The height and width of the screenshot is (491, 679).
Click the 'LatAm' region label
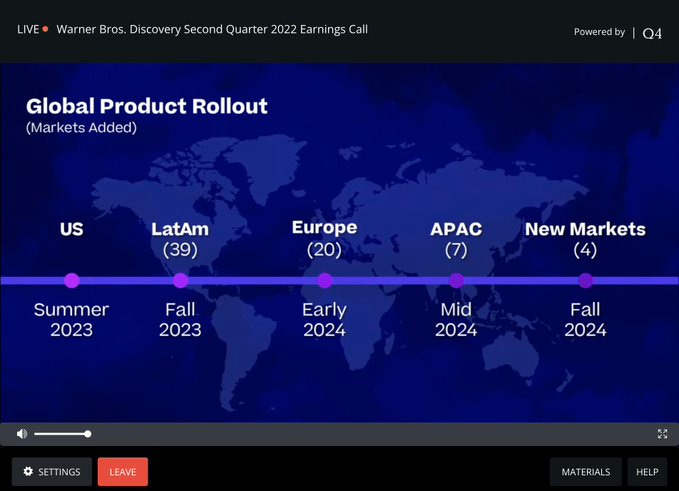(x=180, y=229)
